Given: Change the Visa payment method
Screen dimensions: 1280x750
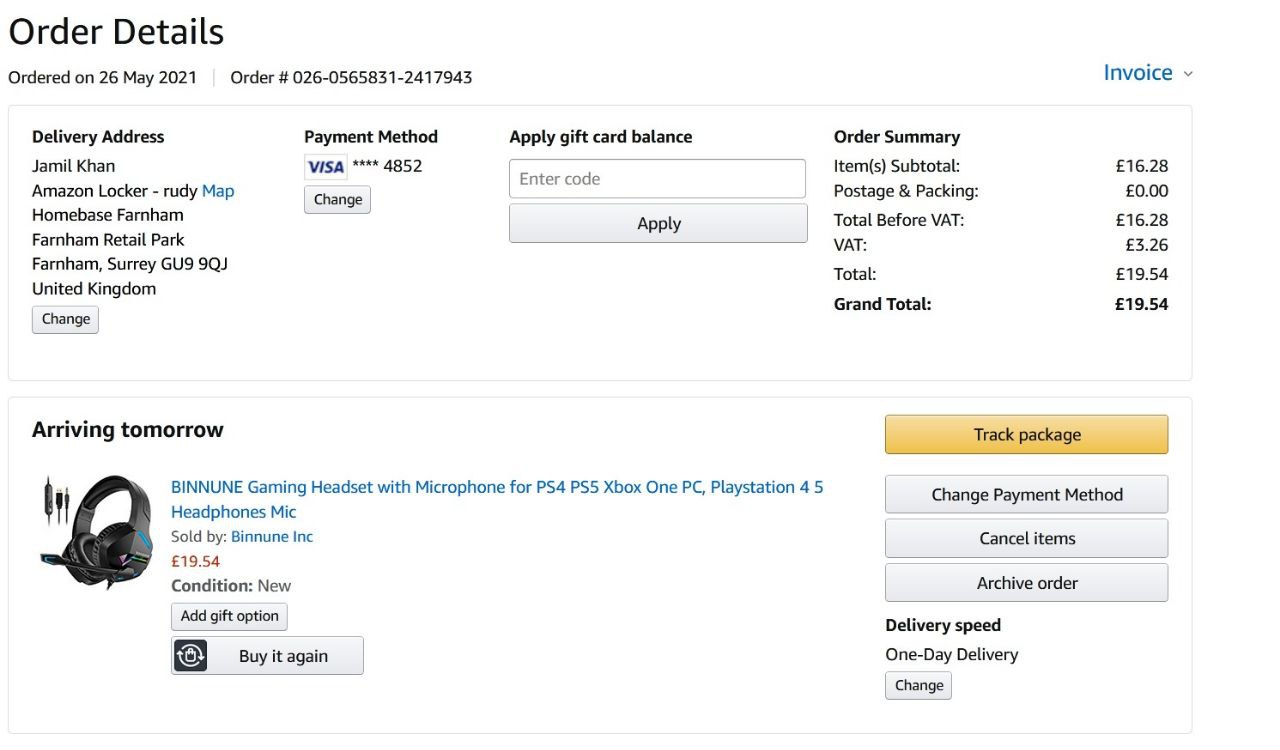Looking at the screenshot, I should 338,199.
